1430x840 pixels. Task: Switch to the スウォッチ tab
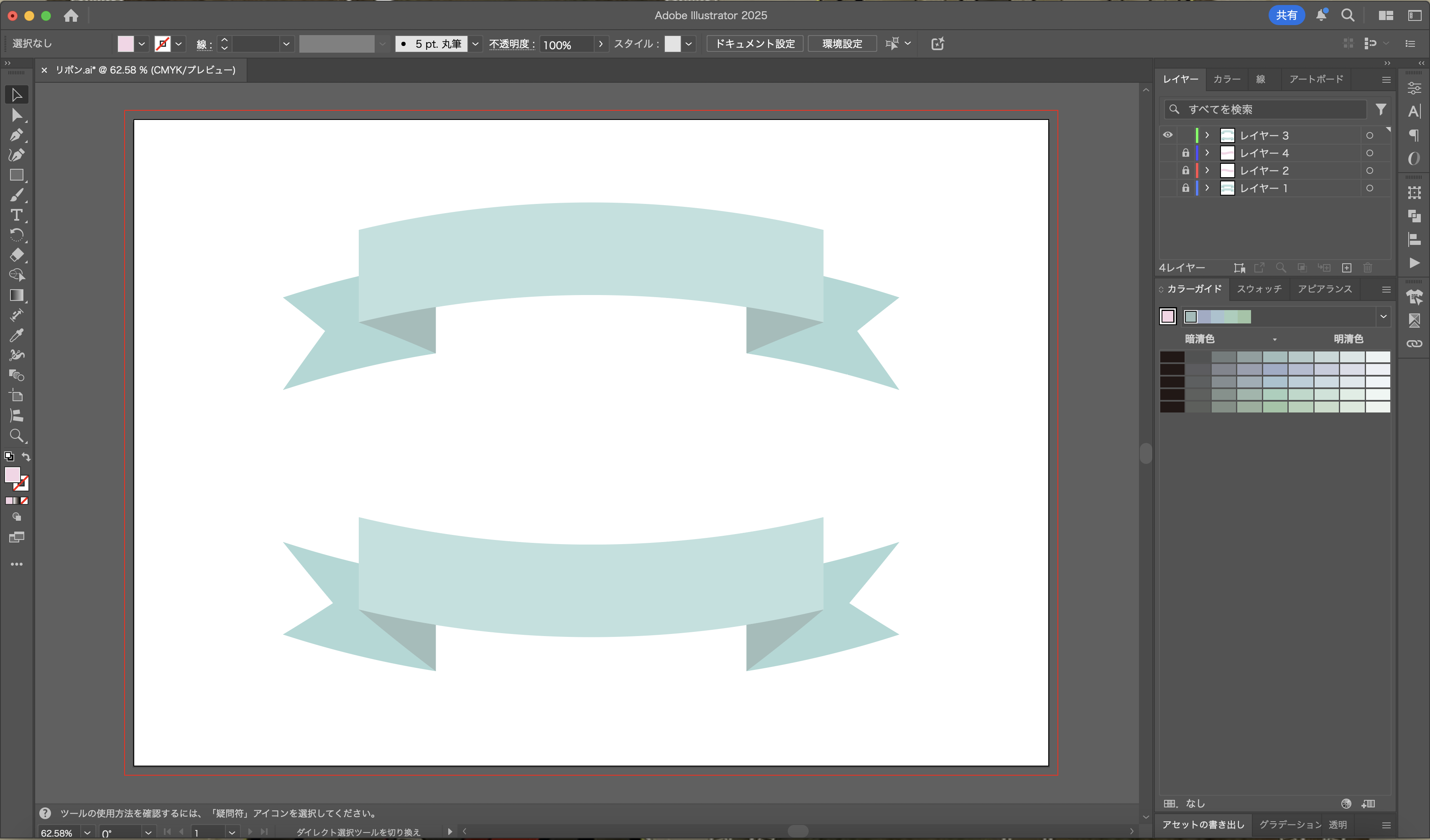coord(1259,289)
